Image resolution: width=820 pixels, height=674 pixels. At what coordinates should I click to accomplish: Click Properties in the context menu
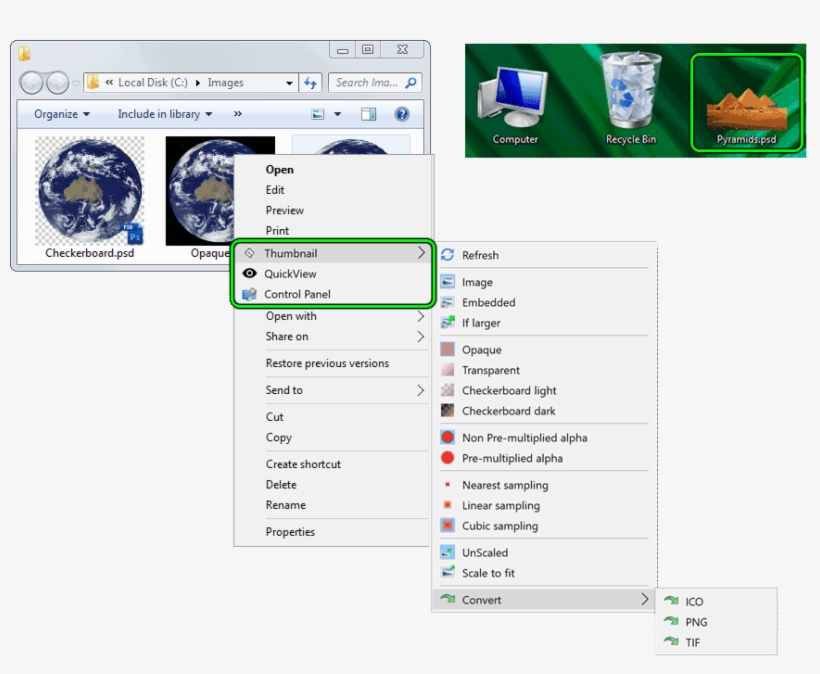tap(290, 532)
